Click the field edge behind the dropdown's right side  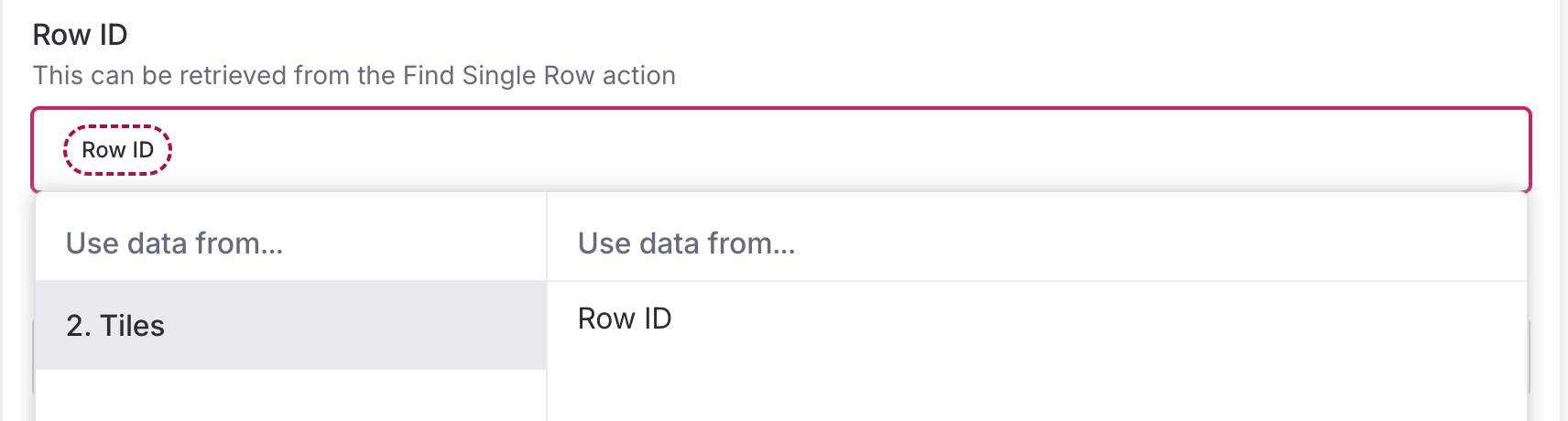(1529, 355)
